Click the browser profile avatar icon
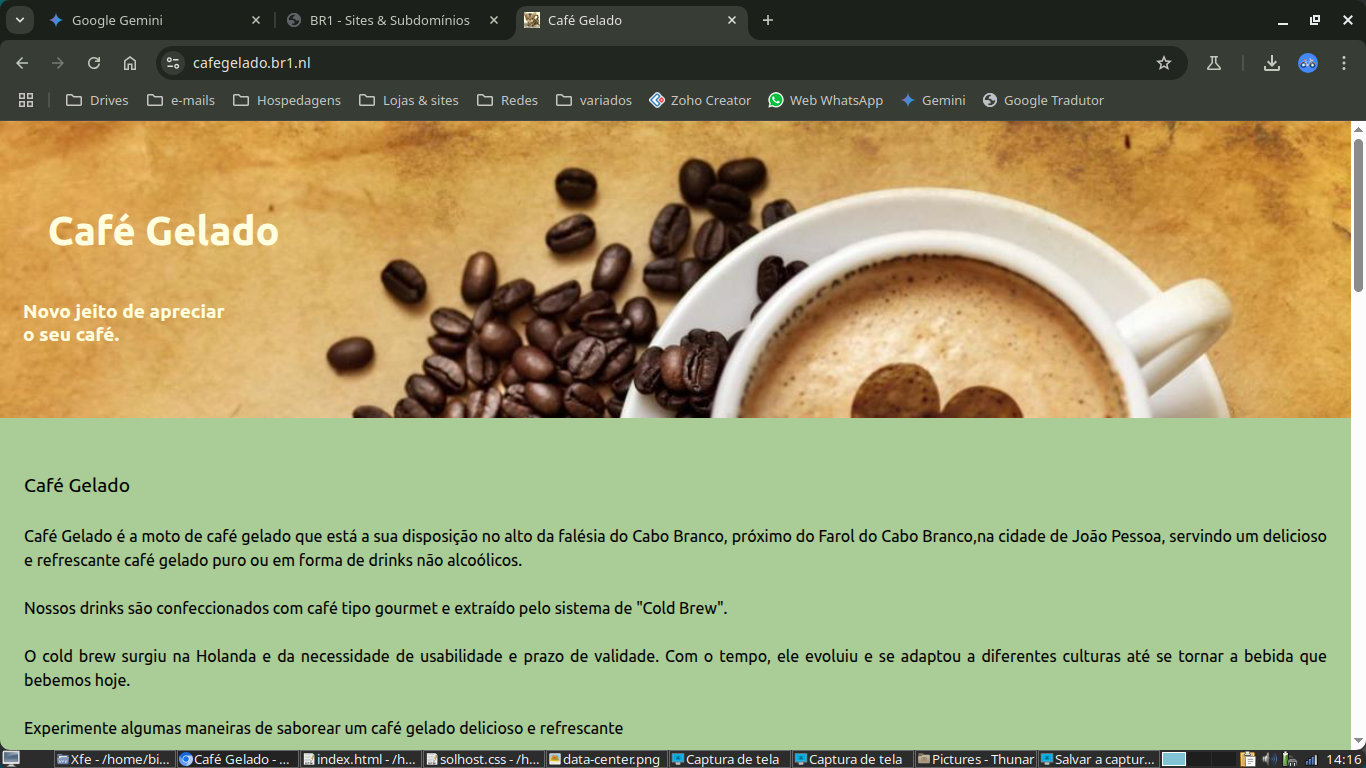 (x=1308, y=62)
